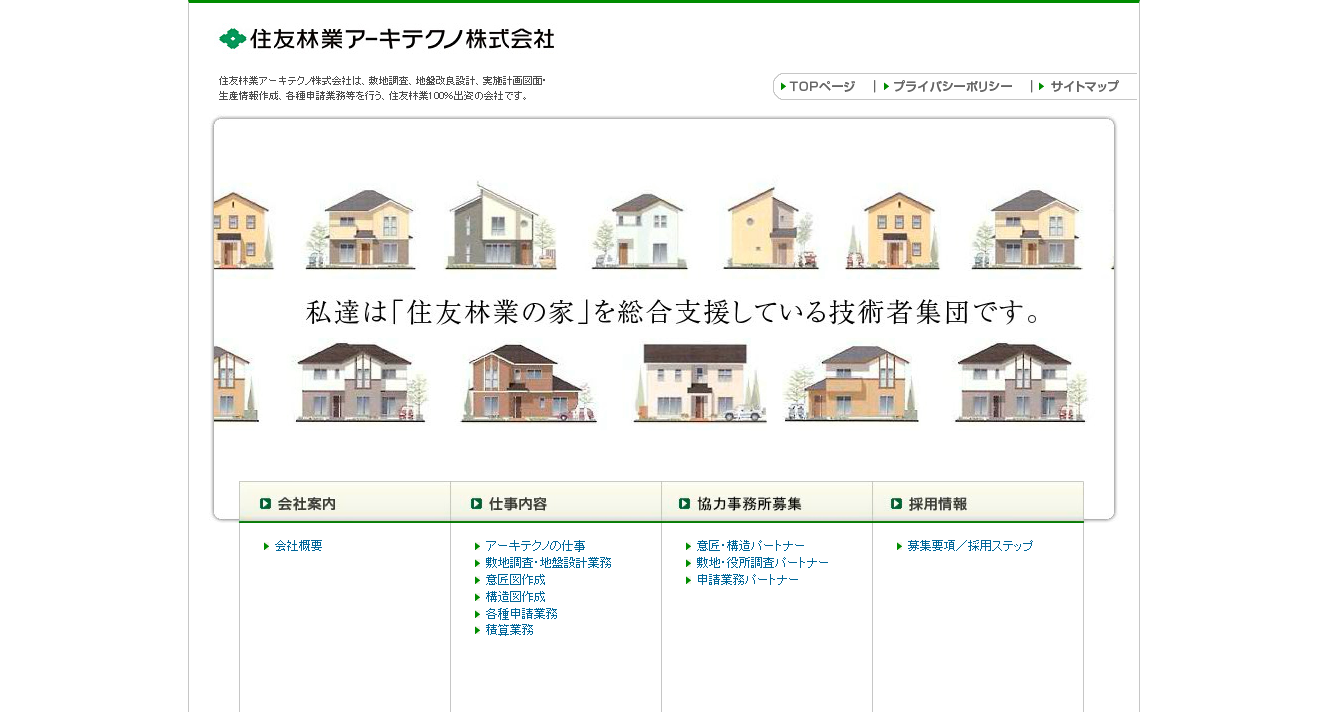Click the green square icon beside 仕事内容
Screen dimensions: 1325x712
pyautogui.click(x=477, y=503)
